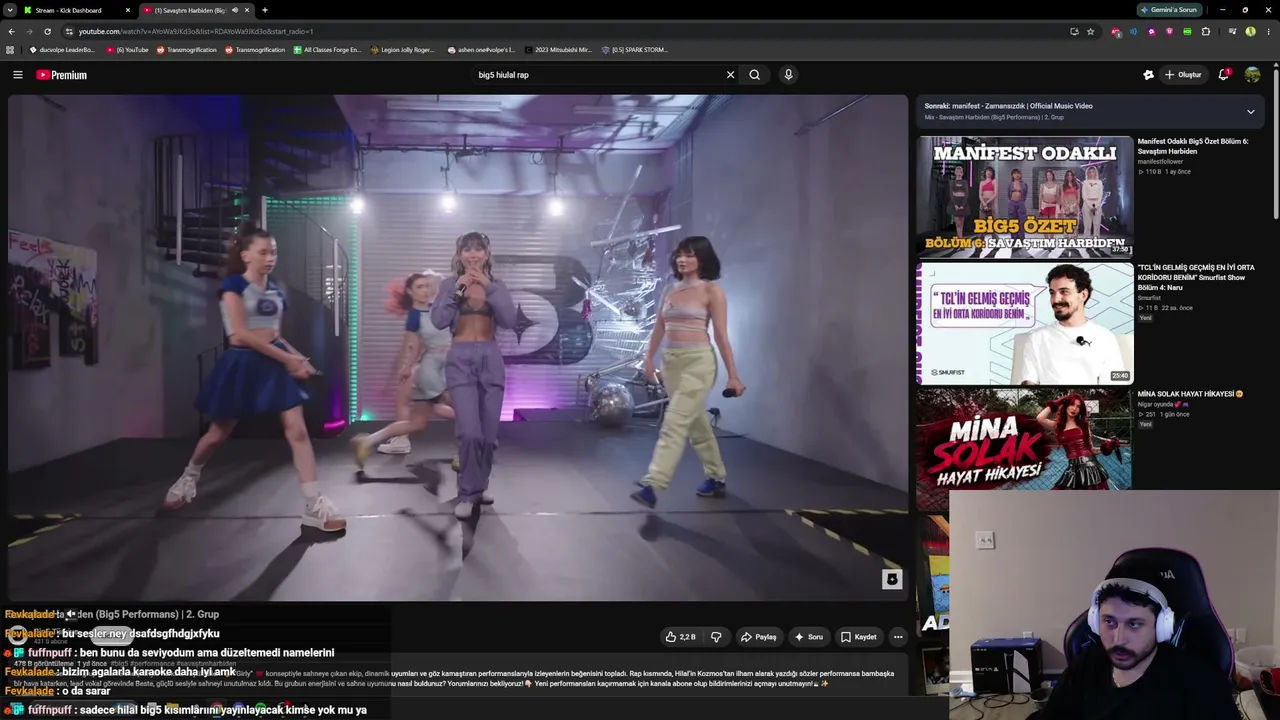Open the Manifest Odaklı Big5 Özet thumbnail
The width and height of the screenshot is (1280, 720).
pos(1025,196)
